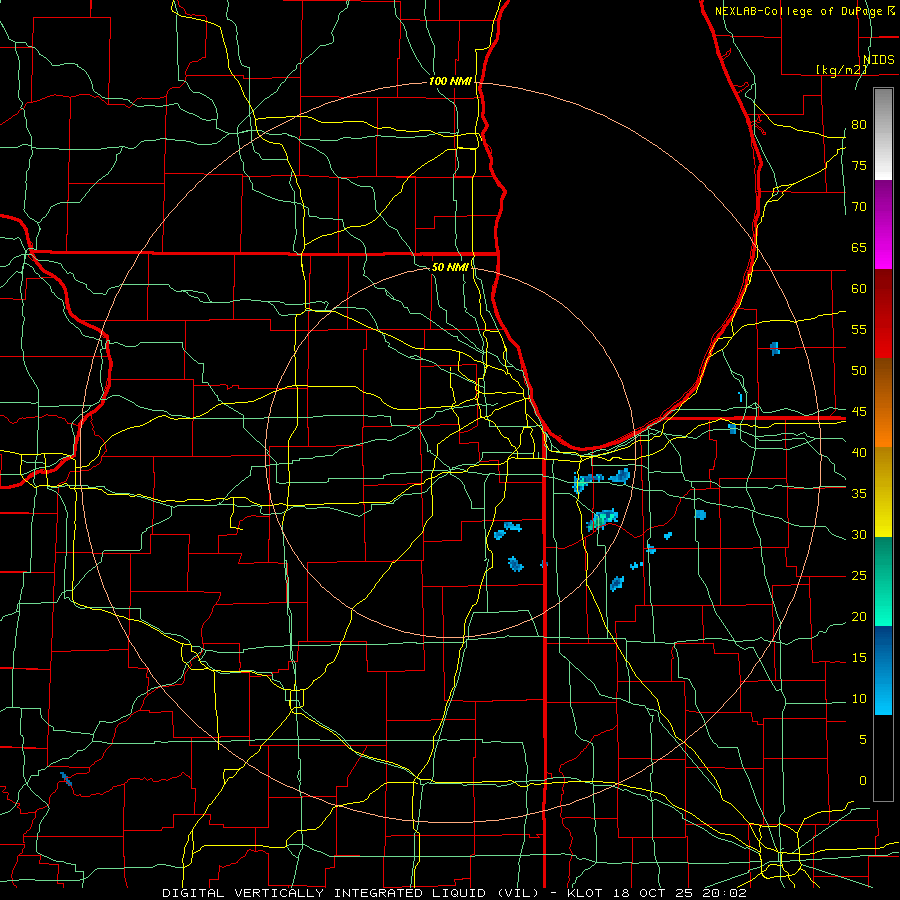Click the NIDS label
The image size is (900, 900).
pyautogui.click(x=878, y=60)
